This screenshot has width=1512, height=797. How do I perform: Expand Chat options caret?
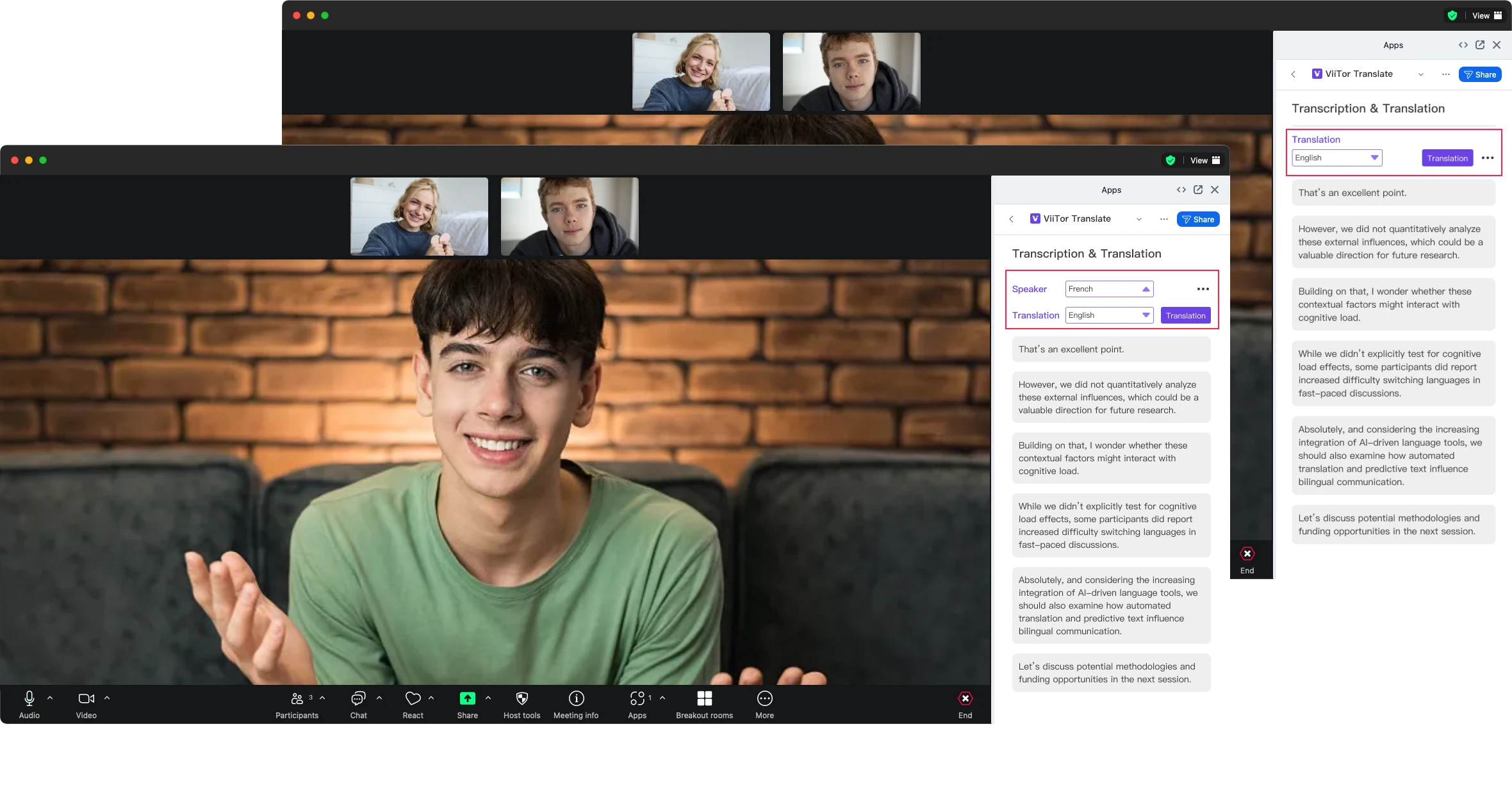tap(379, 698)
